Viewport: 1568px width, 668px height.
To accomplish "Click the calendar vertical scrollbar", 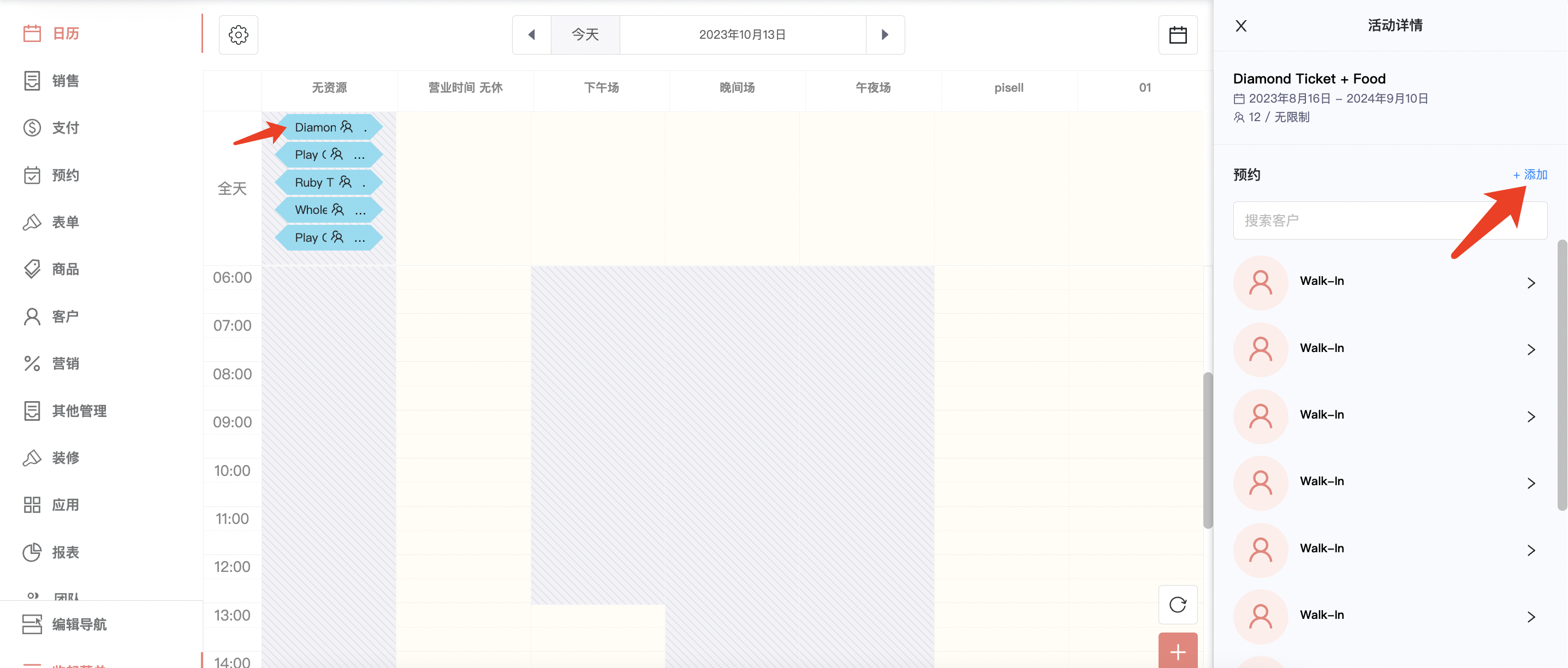I will pyautogui.click(x=1208, y=450).
